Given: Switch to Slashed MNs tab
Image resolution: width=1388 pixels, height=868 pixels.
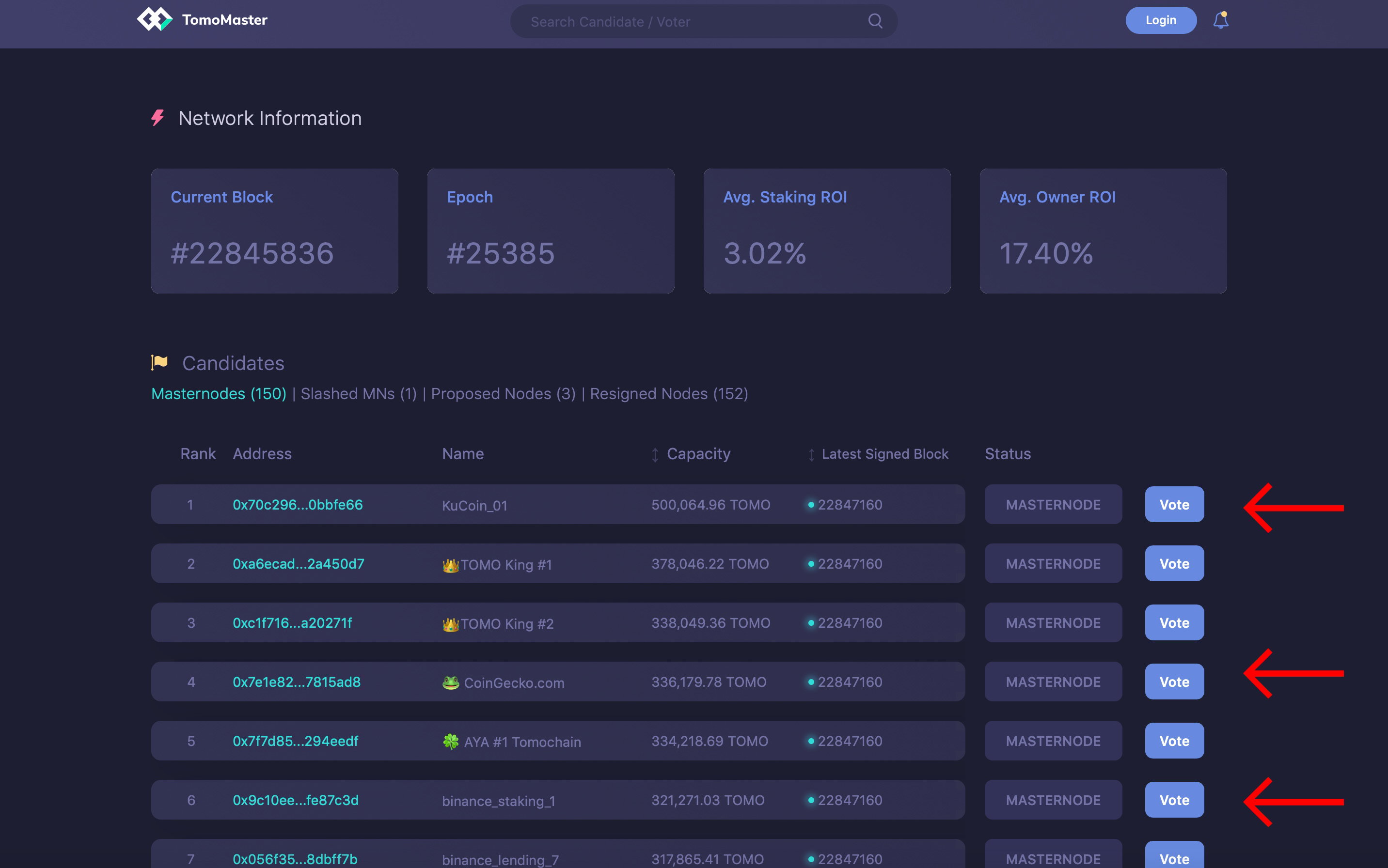Looking at the screenshot, I should [358, 394].
